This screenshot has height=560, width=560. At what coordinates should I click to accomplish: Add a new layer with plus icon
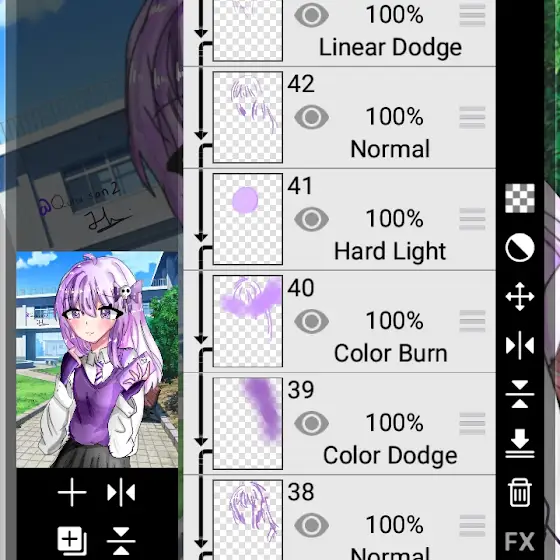click(72, 492)
